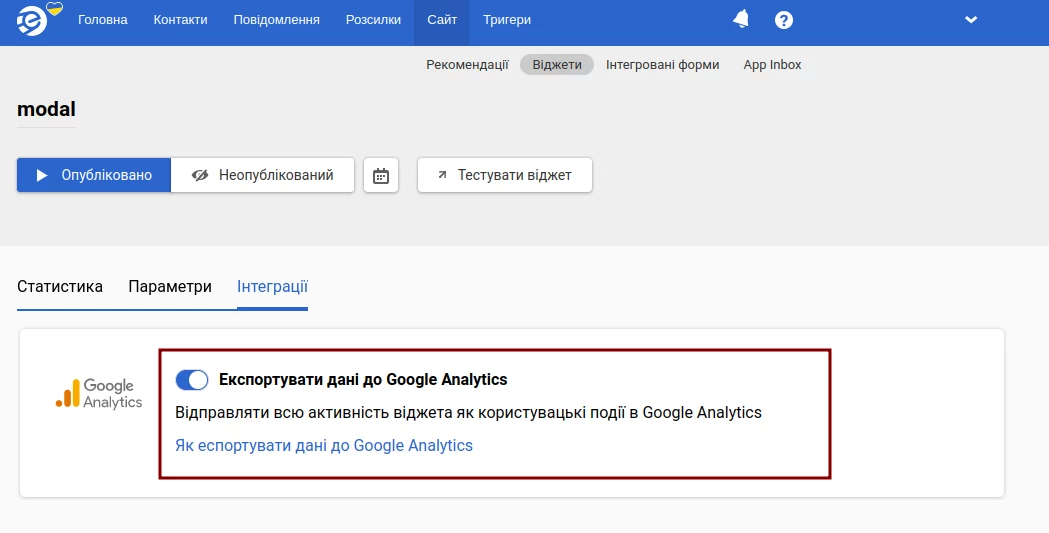Click the Google Analytics logo
Viewport: 1049px width, 533px height.
click(x=99, y=394)
